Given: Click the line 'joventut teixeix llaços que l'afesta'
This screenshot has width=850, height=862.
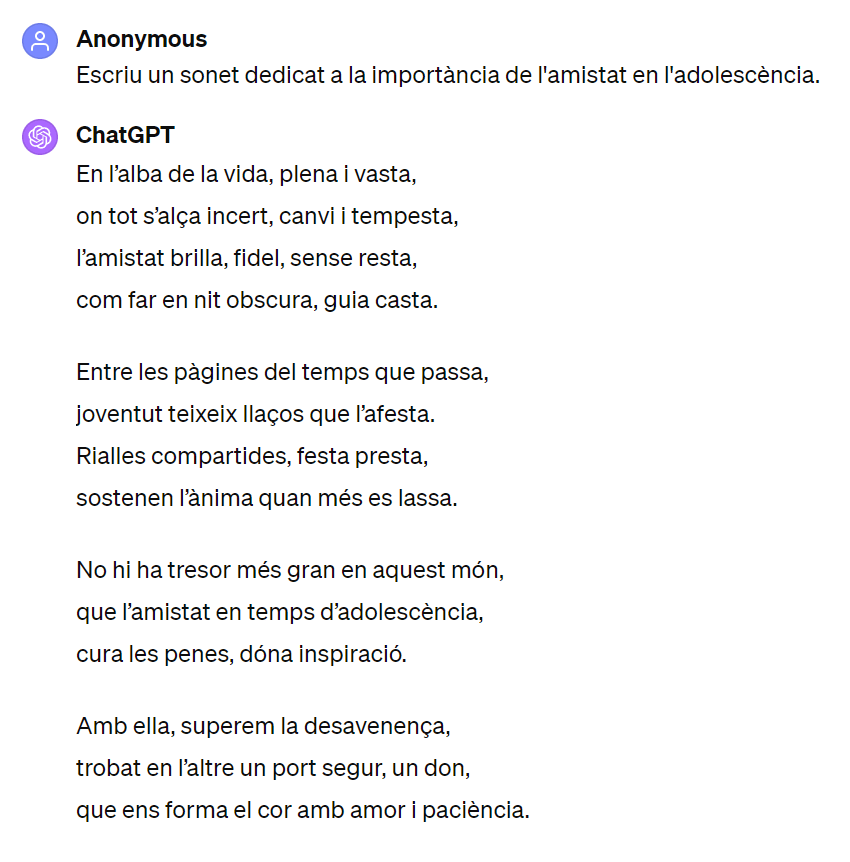Looking at the screenshot, I should tap(256, 414).
